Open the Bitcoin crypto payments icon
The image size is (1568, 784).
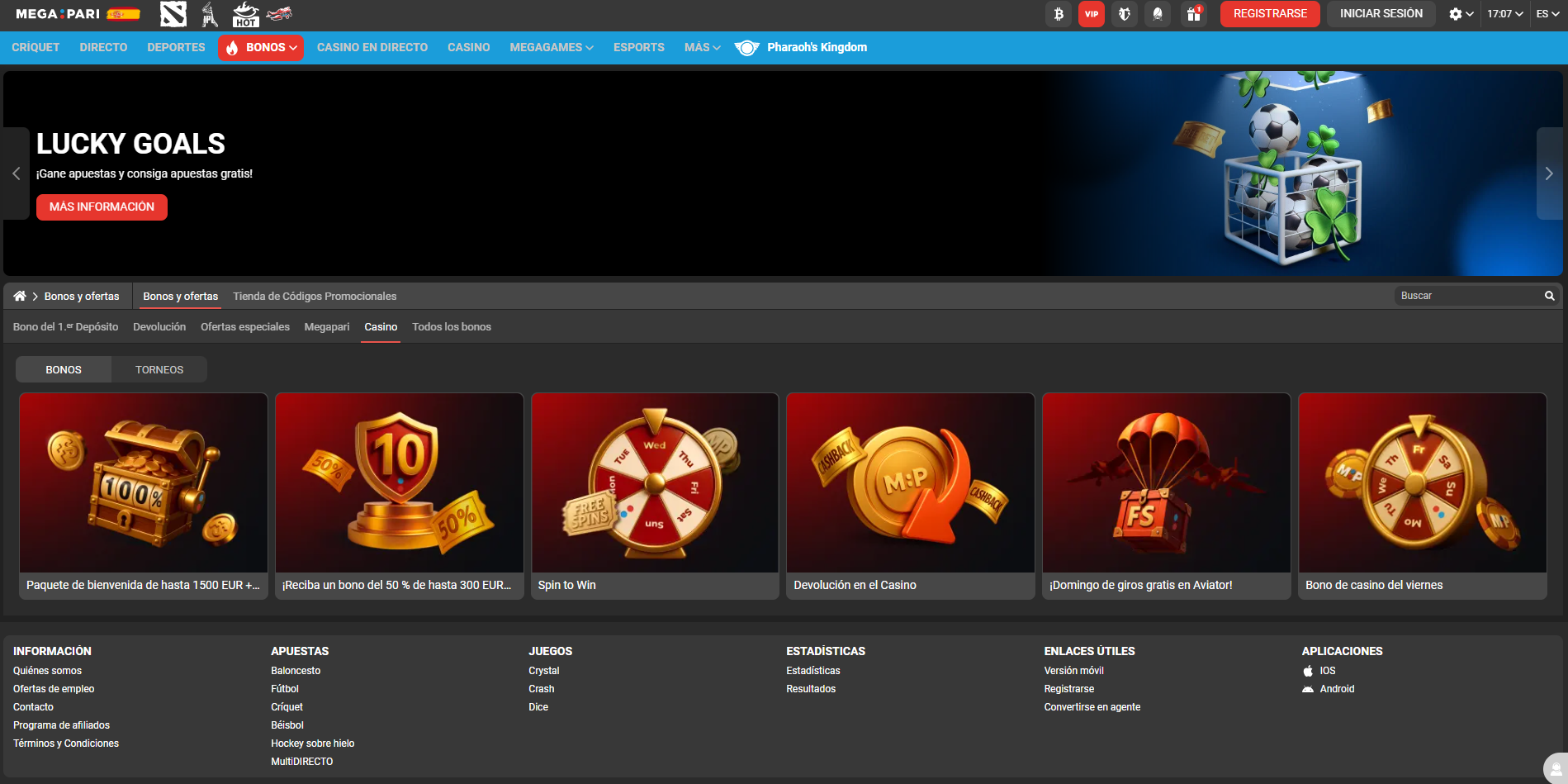tap(1059, 14)
